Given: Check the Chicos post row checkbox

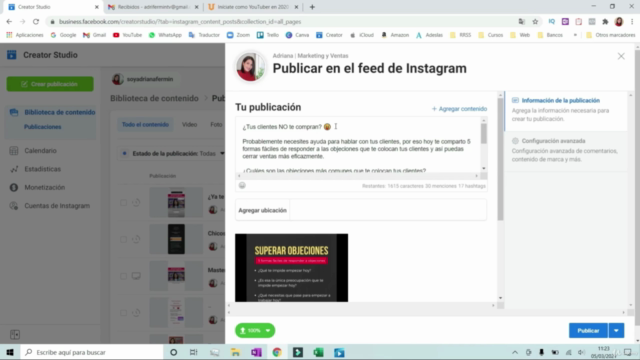Looking at the screenshot, I should click(123, 239).
